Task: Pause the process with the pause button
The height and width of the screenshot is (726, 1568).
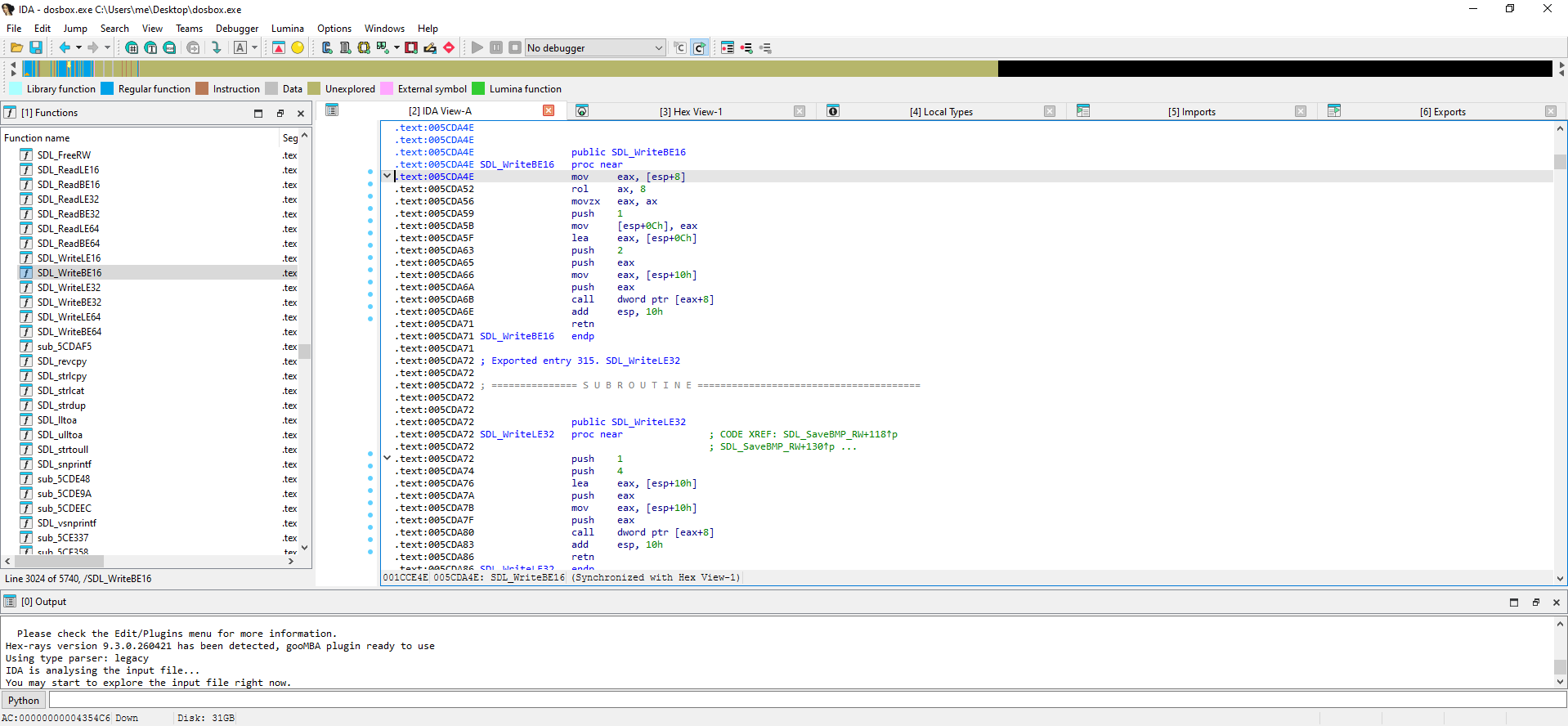Action: [x=496, y=47]
